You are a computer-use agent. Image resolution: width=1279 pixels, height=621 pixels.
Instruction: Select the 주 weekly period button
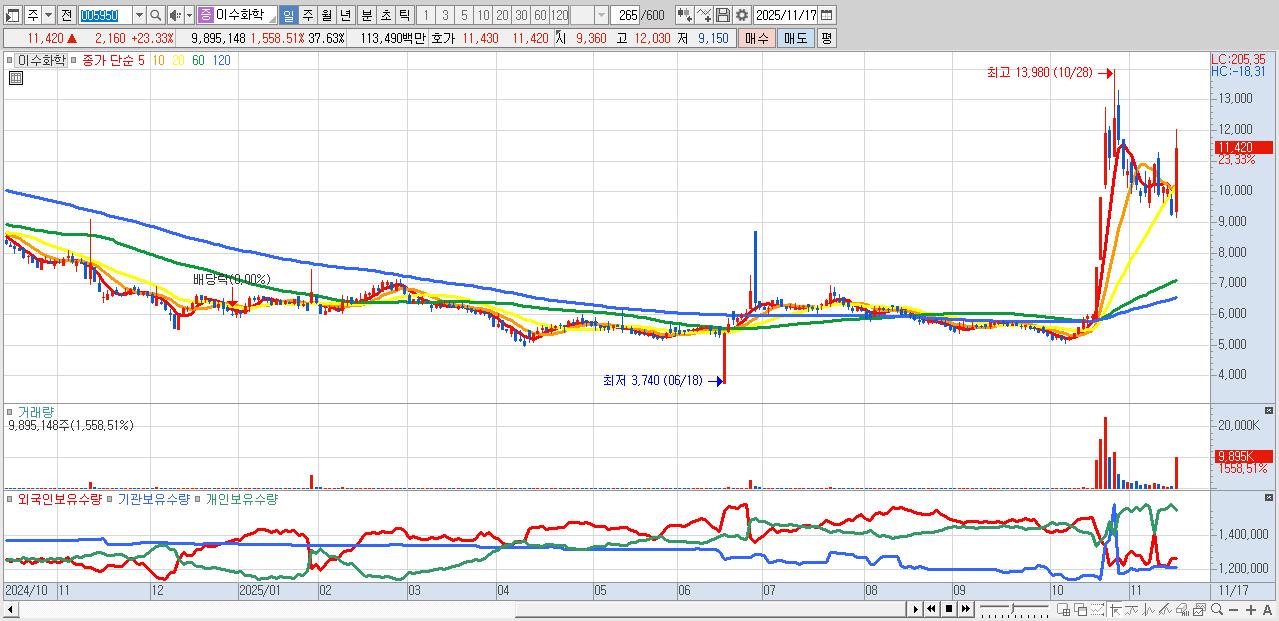(307, 15)
